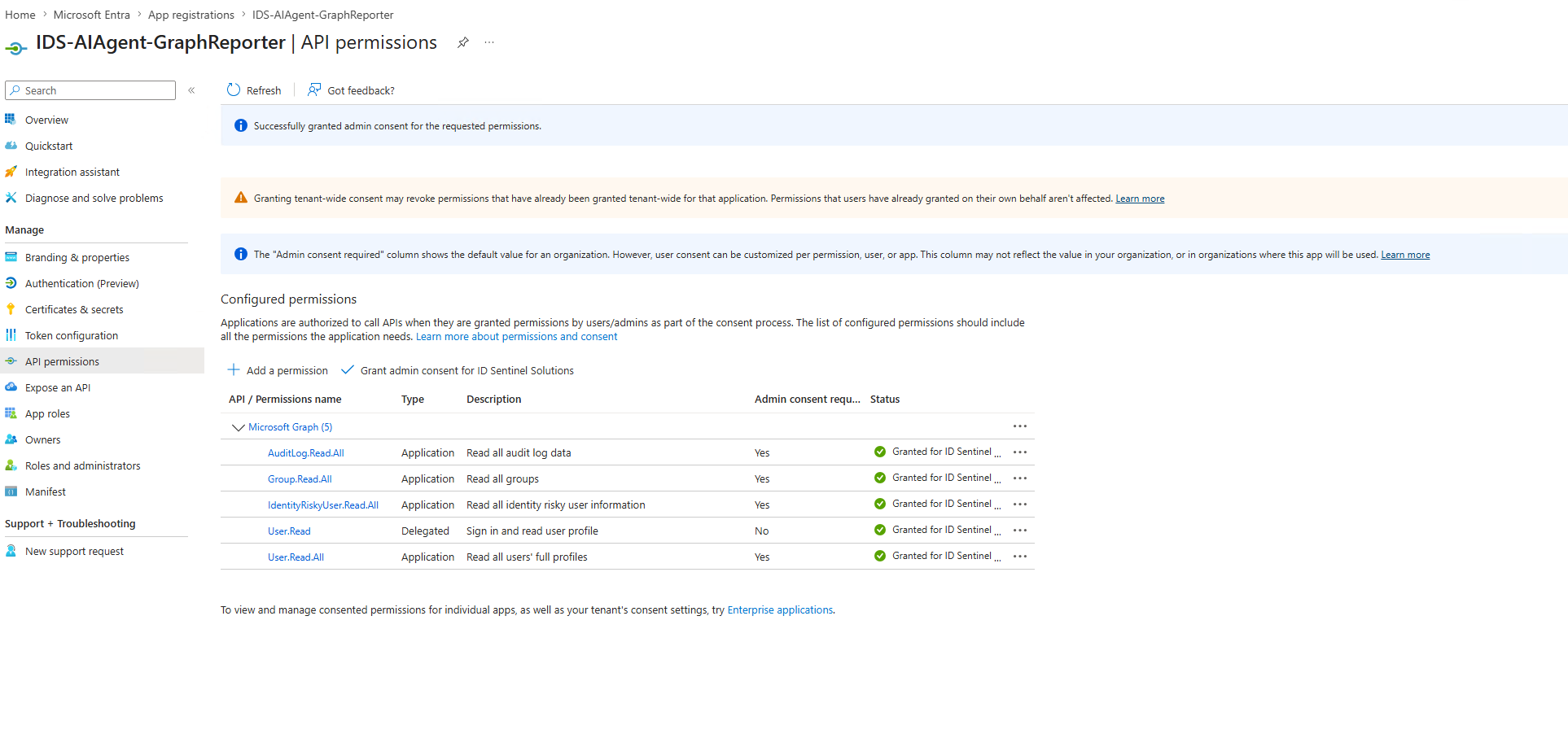Open the User.Read.All permission link
The image size is (1568, 747).
(x=296, y=557)
